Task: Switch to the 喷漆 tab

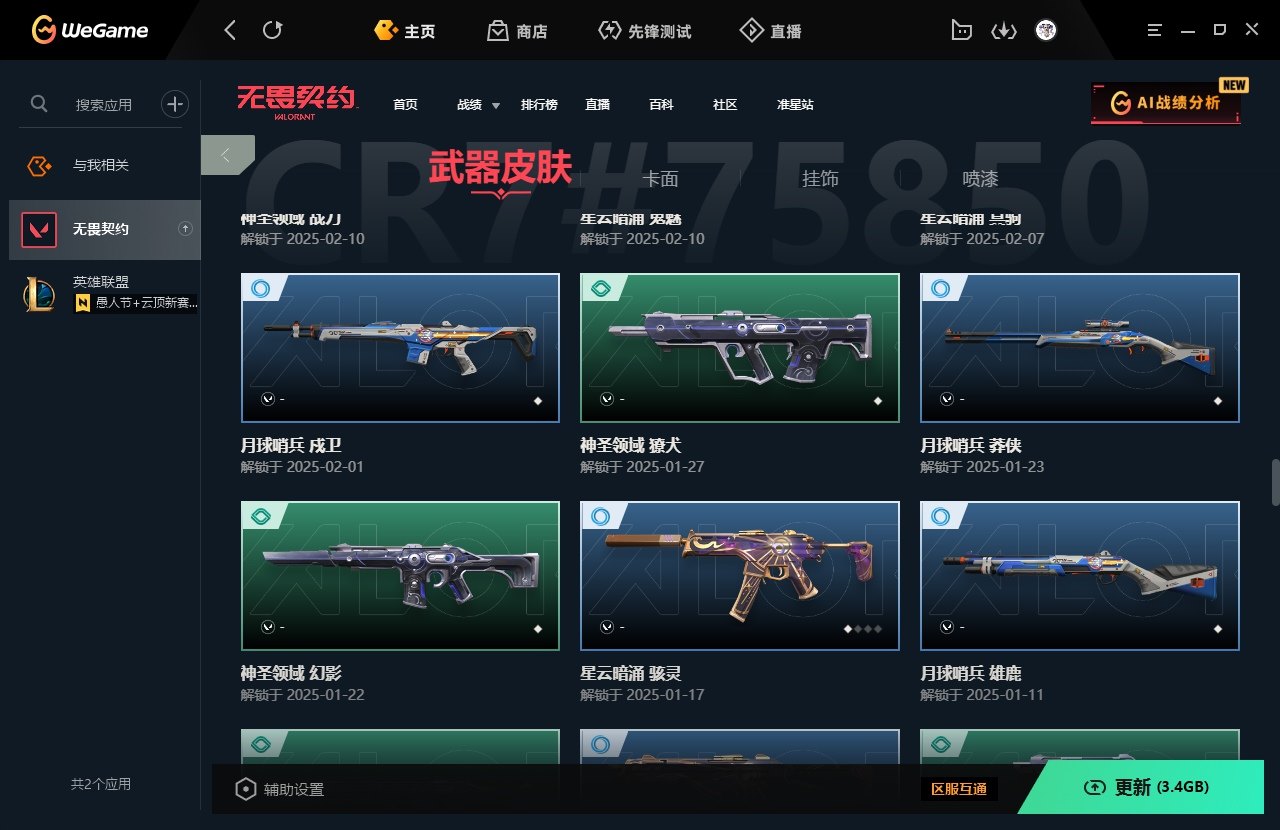Action: (980, 179)
